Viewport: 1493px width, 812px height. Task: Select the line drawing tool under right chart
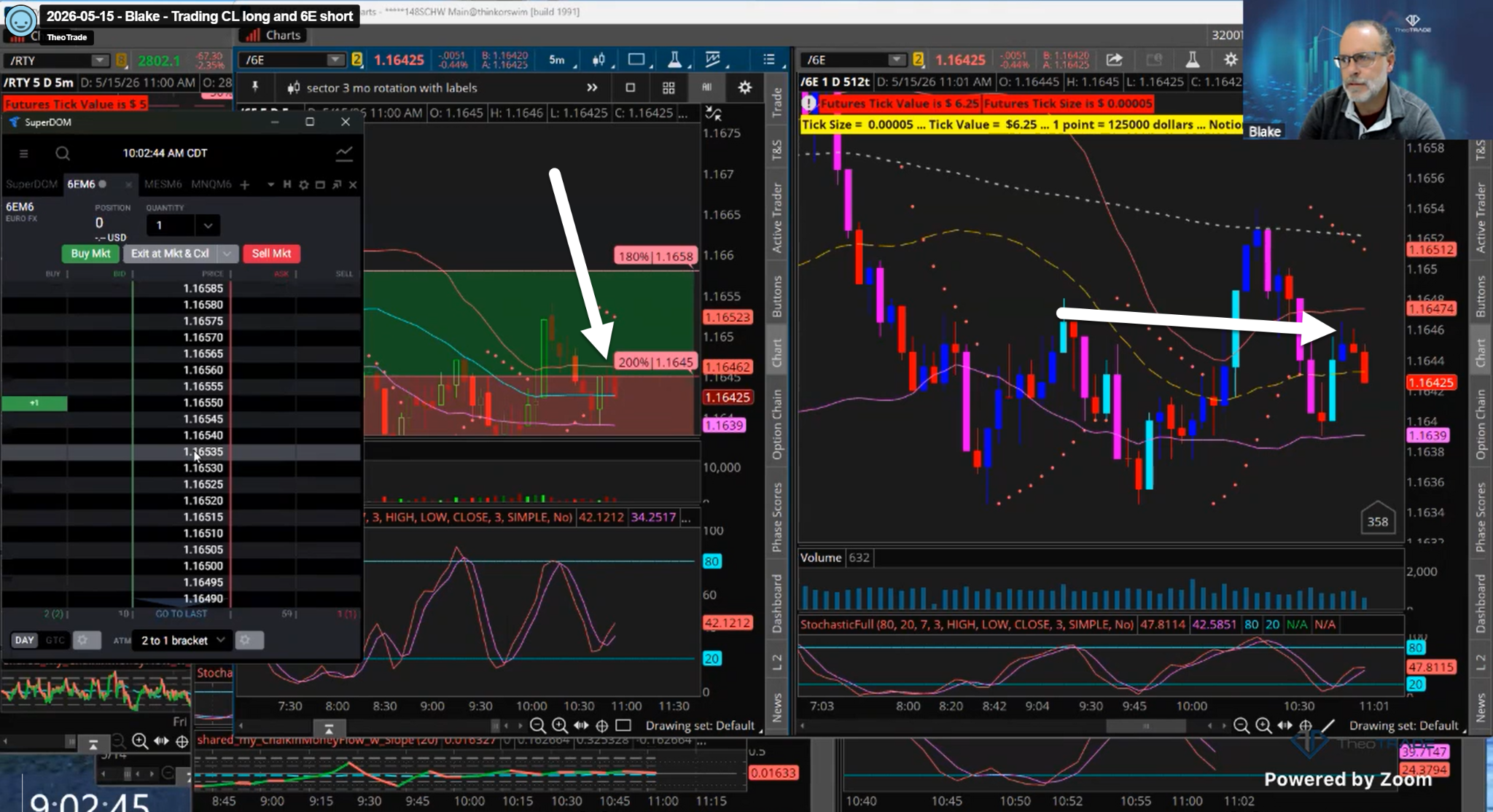(x=1328, y=725)
